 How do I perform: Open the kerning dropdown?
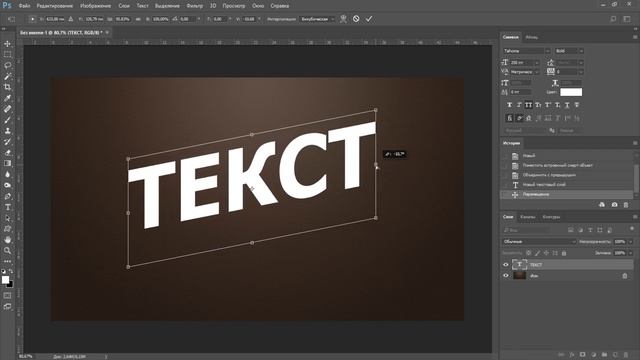pos(537,72)
